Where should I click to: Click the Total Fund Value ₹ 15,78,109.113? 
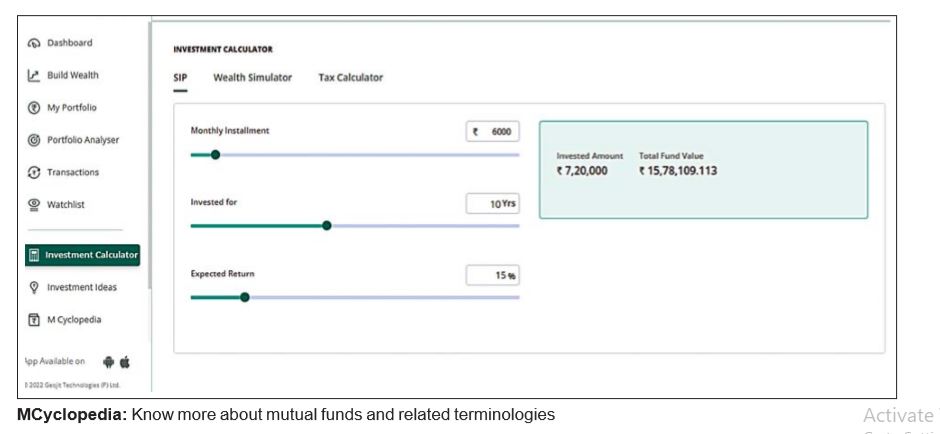pyautogui.click(x=677, y=171)
